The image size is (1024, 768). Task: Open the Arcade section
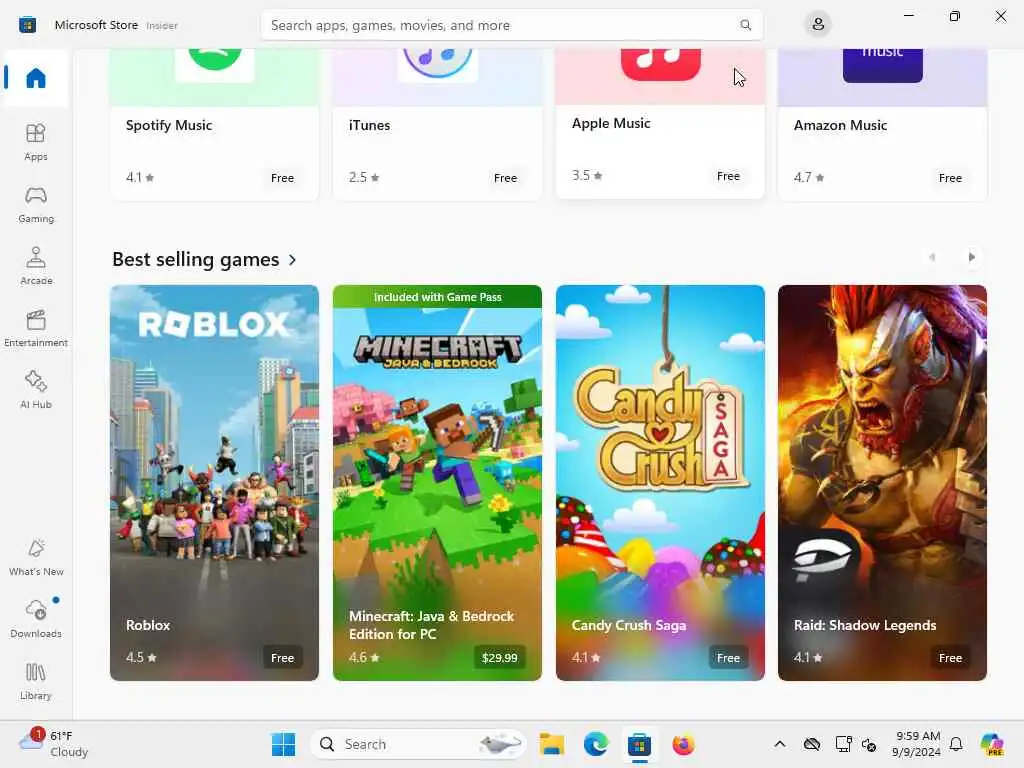[35, 266]
